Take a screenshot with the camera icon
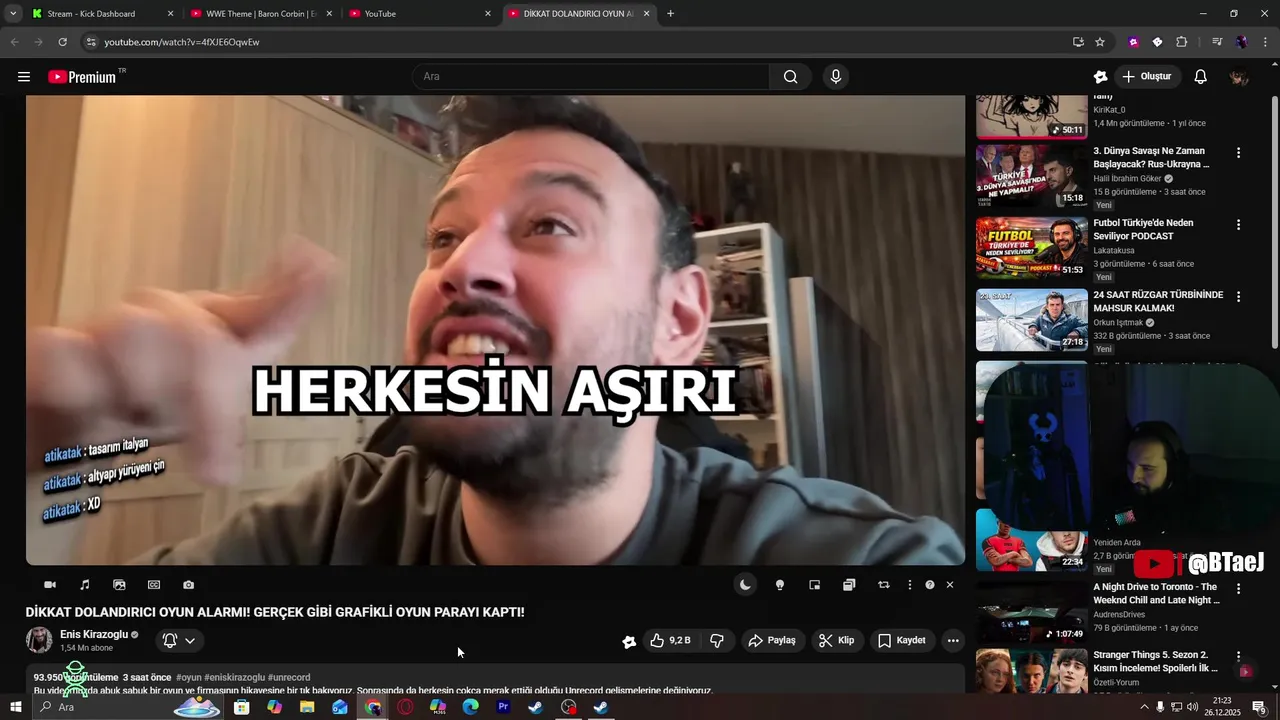The height and width of the screenshot is (720, 1280). (188, 585)
